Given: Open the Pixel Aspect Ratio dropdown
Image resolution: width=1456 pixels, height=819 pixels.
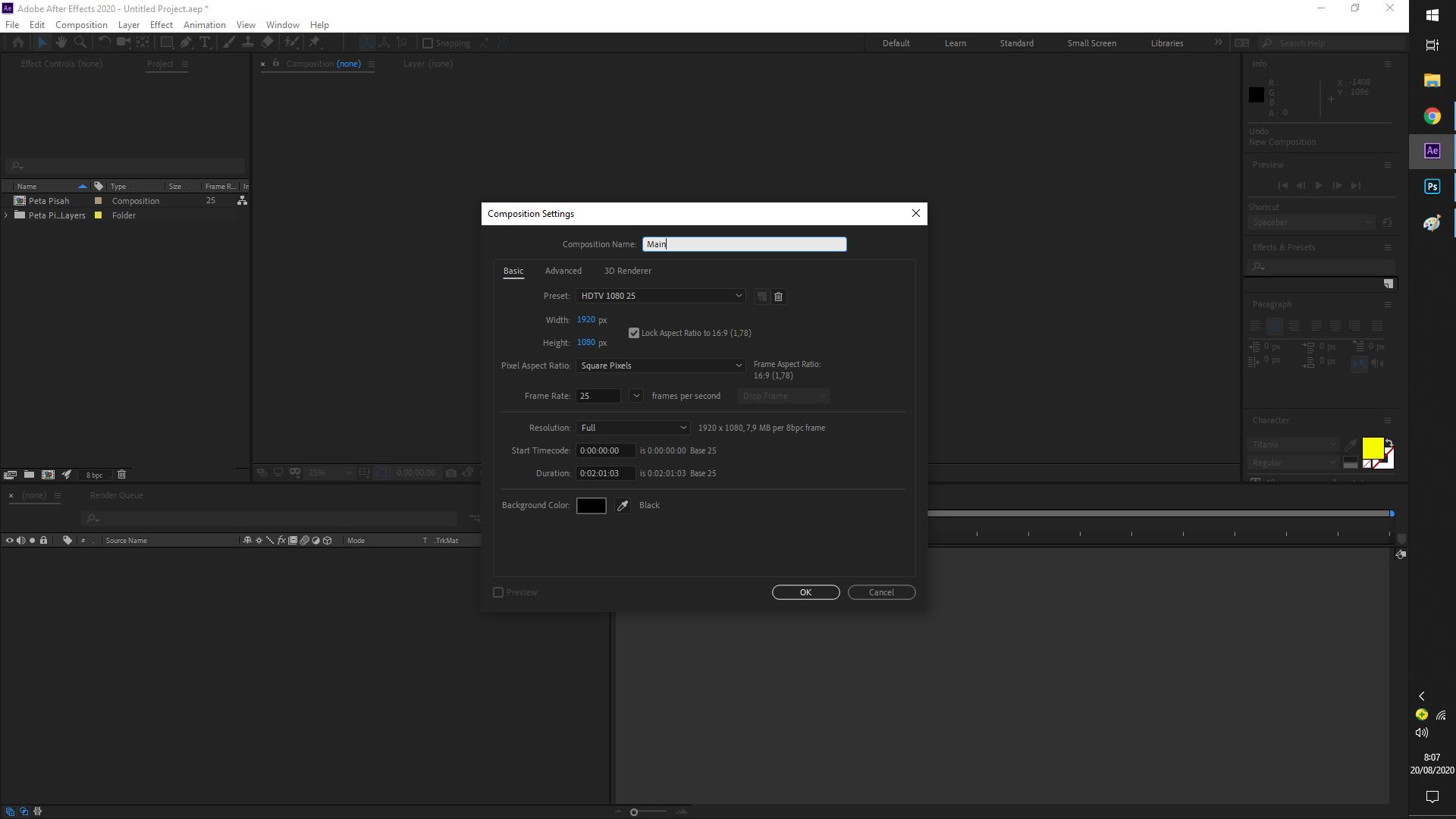Looking at the screenshot, I should [660, 366].
